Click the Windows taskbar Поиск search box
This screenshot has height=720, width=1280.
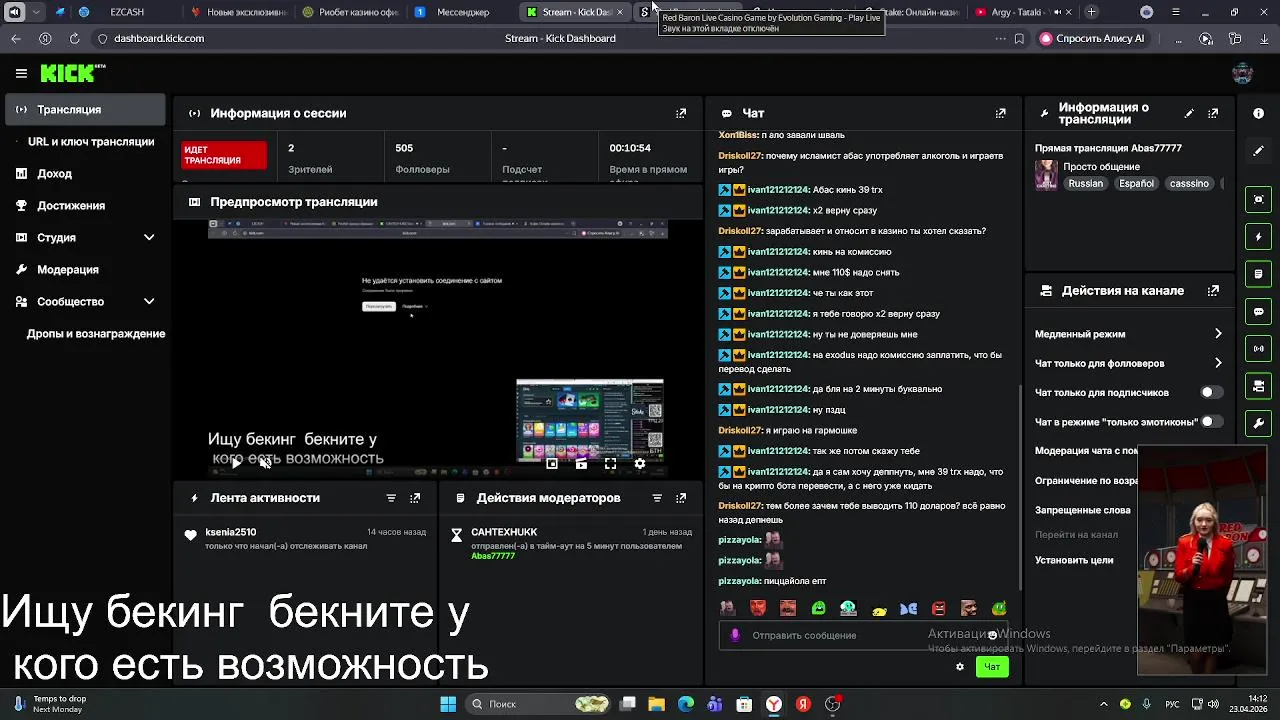[x=540, y=704]
